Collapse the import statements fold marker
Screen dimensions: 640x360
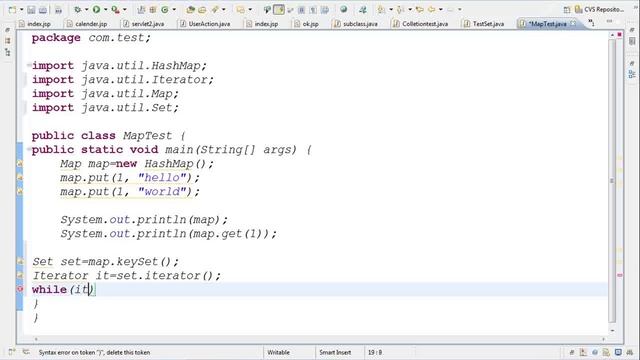[29, 65]
